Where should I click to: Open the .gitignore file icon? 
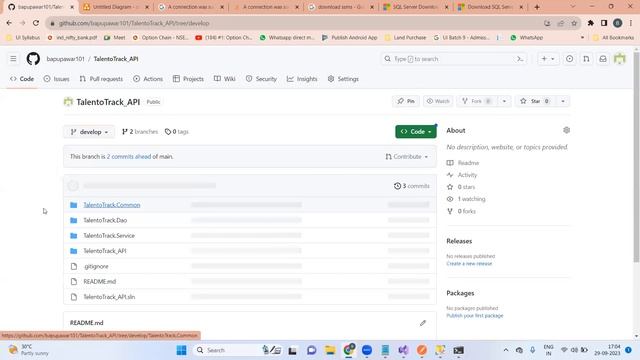(73, 266)
